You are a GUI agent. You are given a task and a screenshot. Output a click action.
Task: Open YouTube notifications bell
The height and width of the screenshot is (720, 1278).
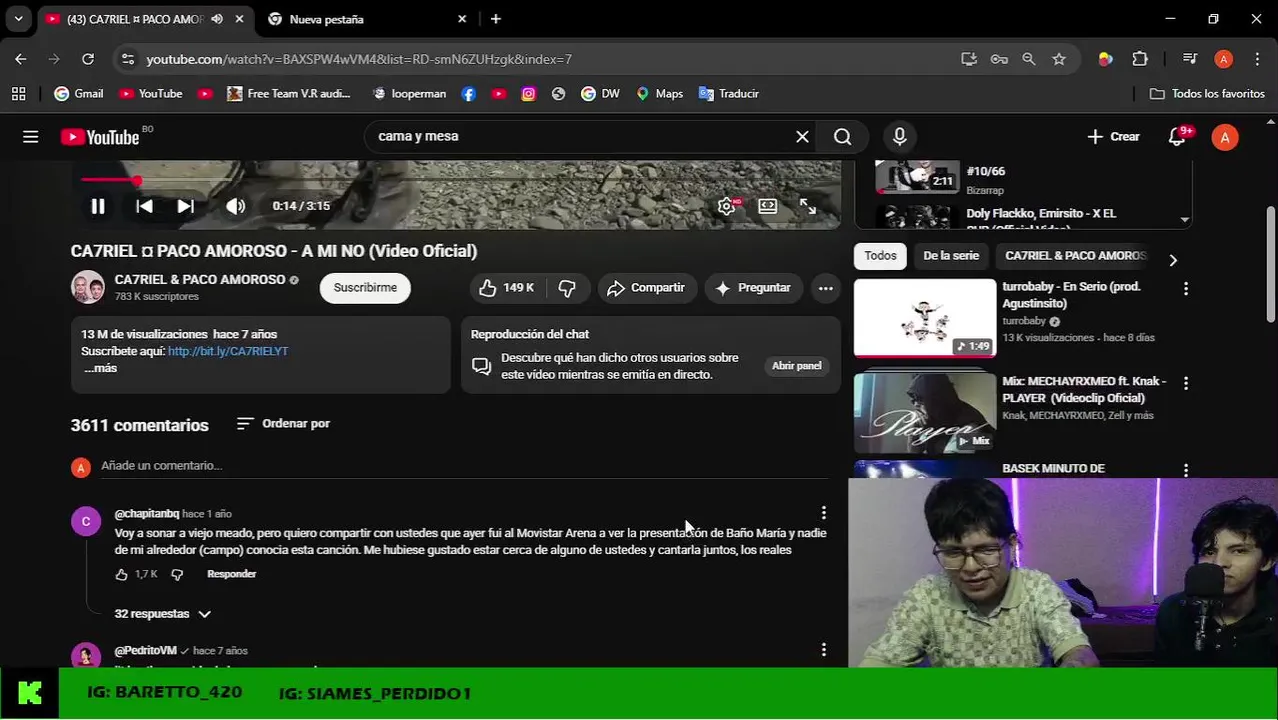pos(1178,137)
